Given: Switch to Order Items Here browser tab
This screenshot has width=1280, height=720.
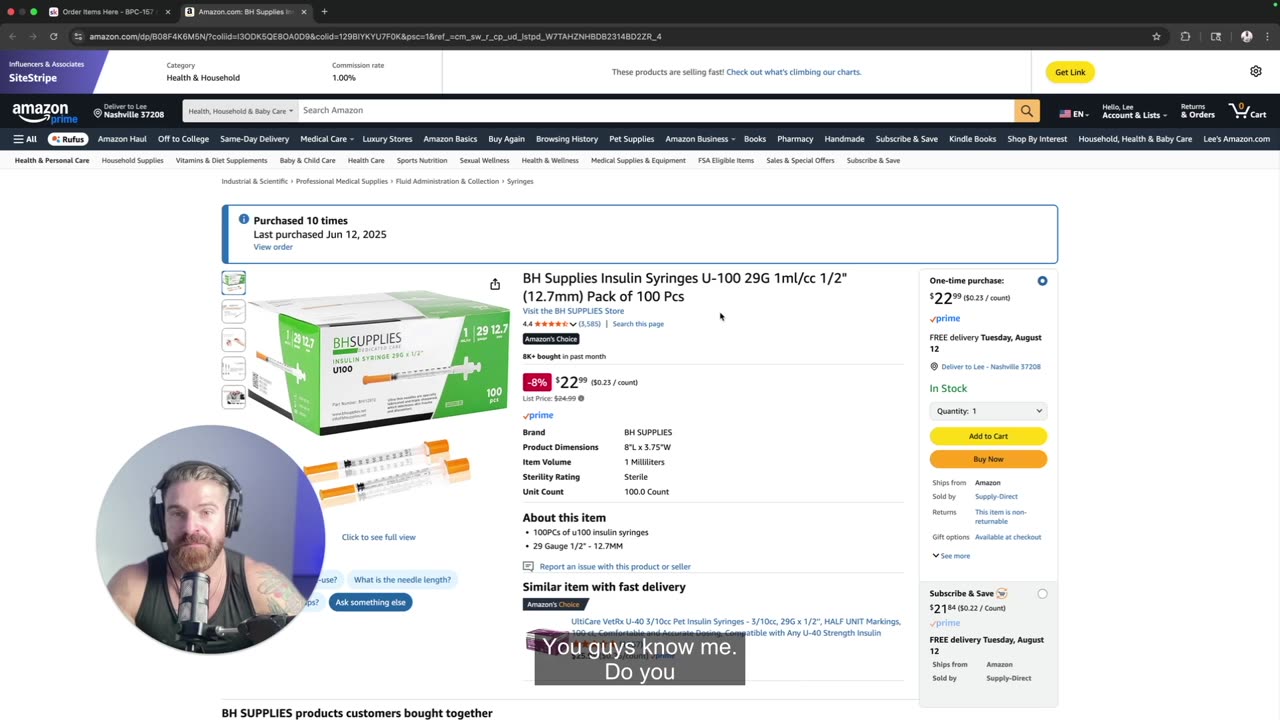Looking at the screenshot, I should [x=106, y=12].
